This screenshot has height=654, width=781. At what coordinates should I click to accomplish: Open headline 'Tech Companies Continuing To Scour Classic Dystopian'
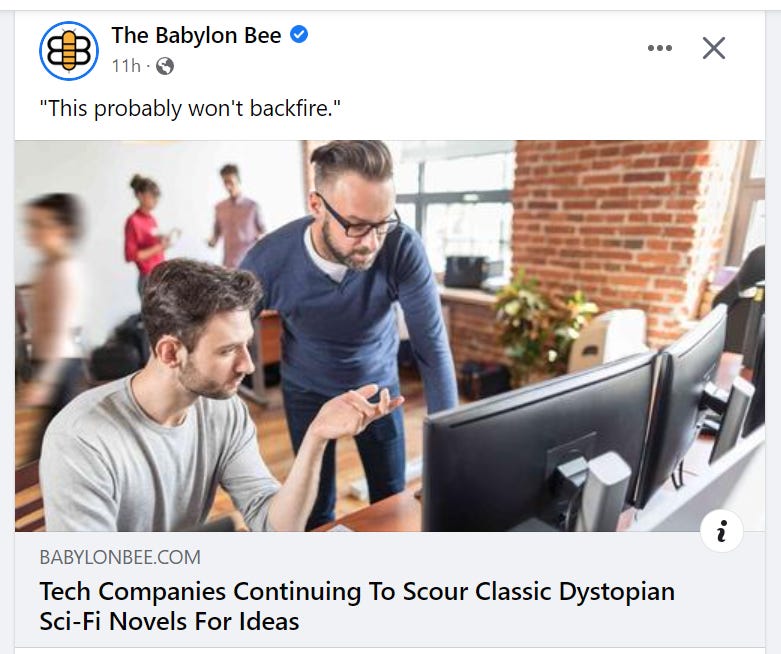pos(357,592)
